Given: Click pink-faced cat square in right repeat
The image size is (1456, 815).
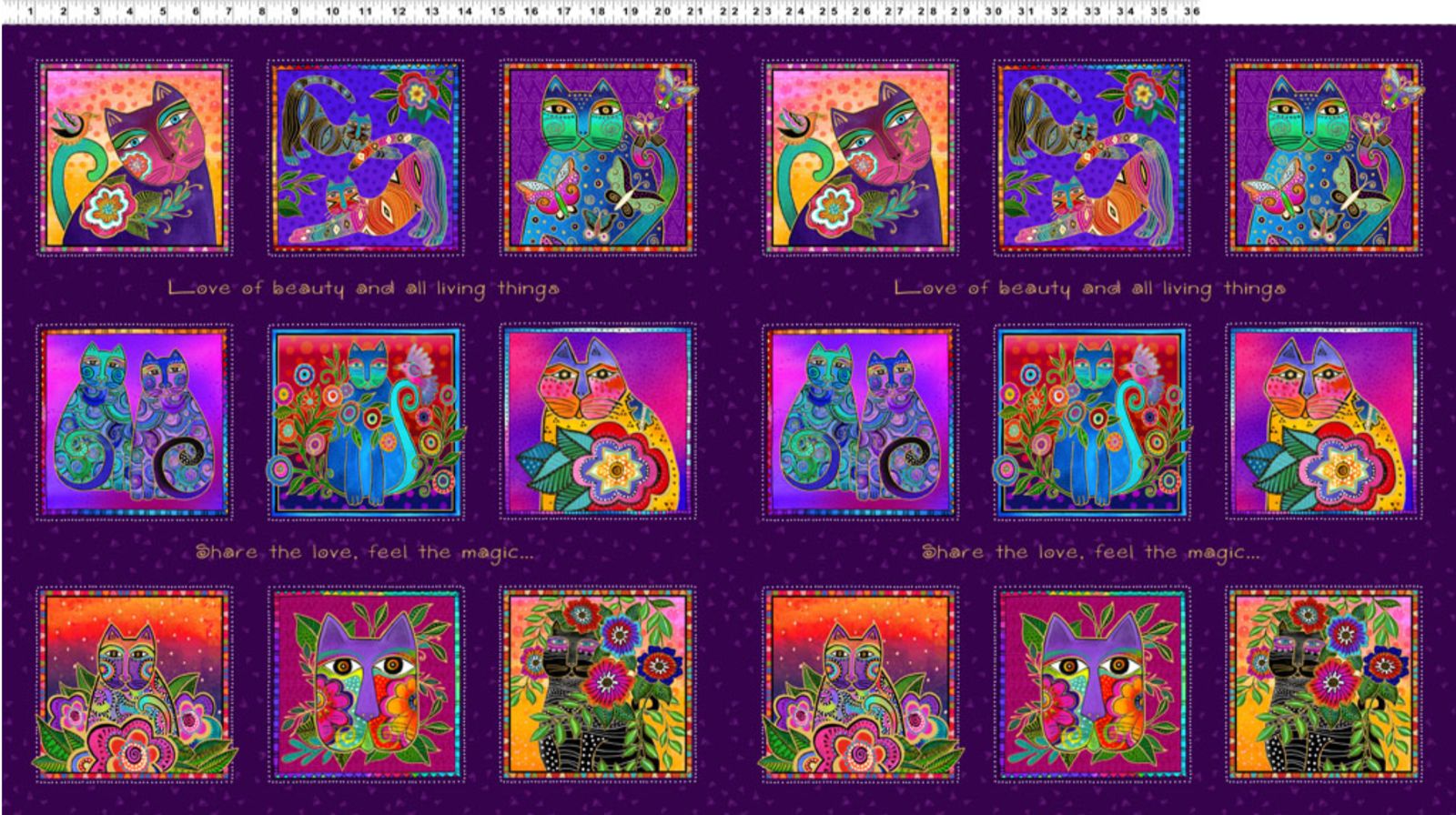Looking at the screenshot, I should coord(860,157).
